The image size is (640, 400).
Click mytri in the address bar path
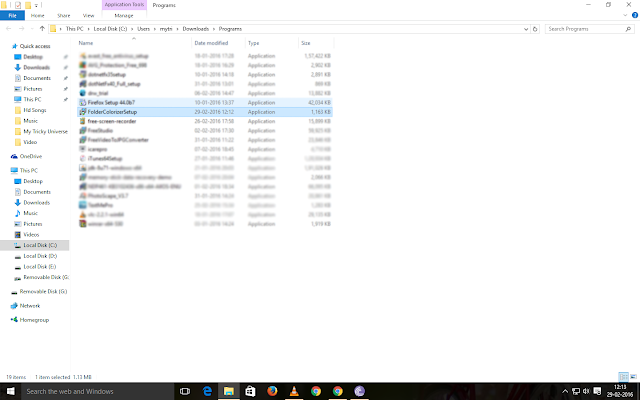[x=166, y=29]
